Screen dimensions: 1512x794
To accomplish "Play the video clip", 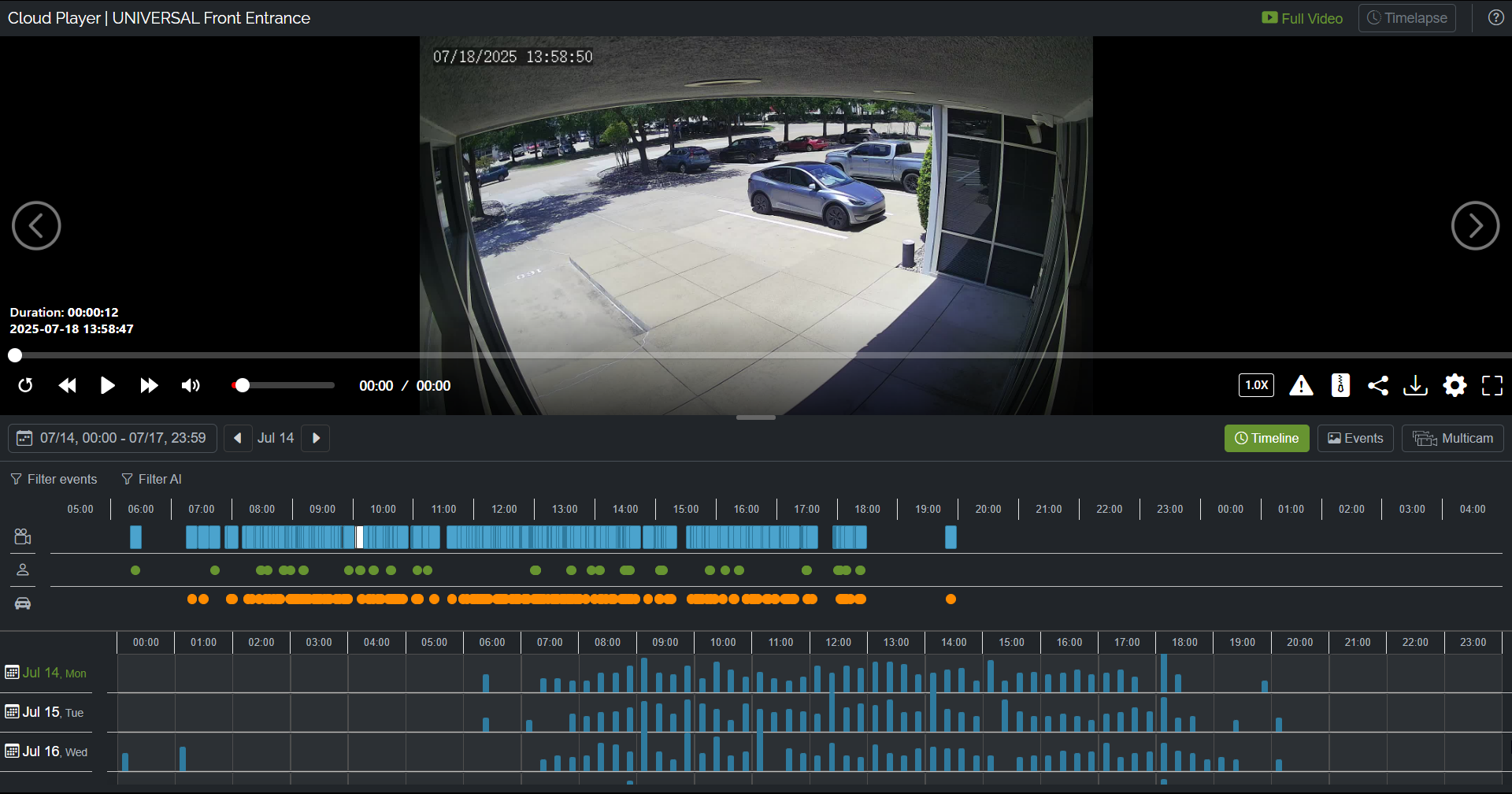I will coord(107,385).
